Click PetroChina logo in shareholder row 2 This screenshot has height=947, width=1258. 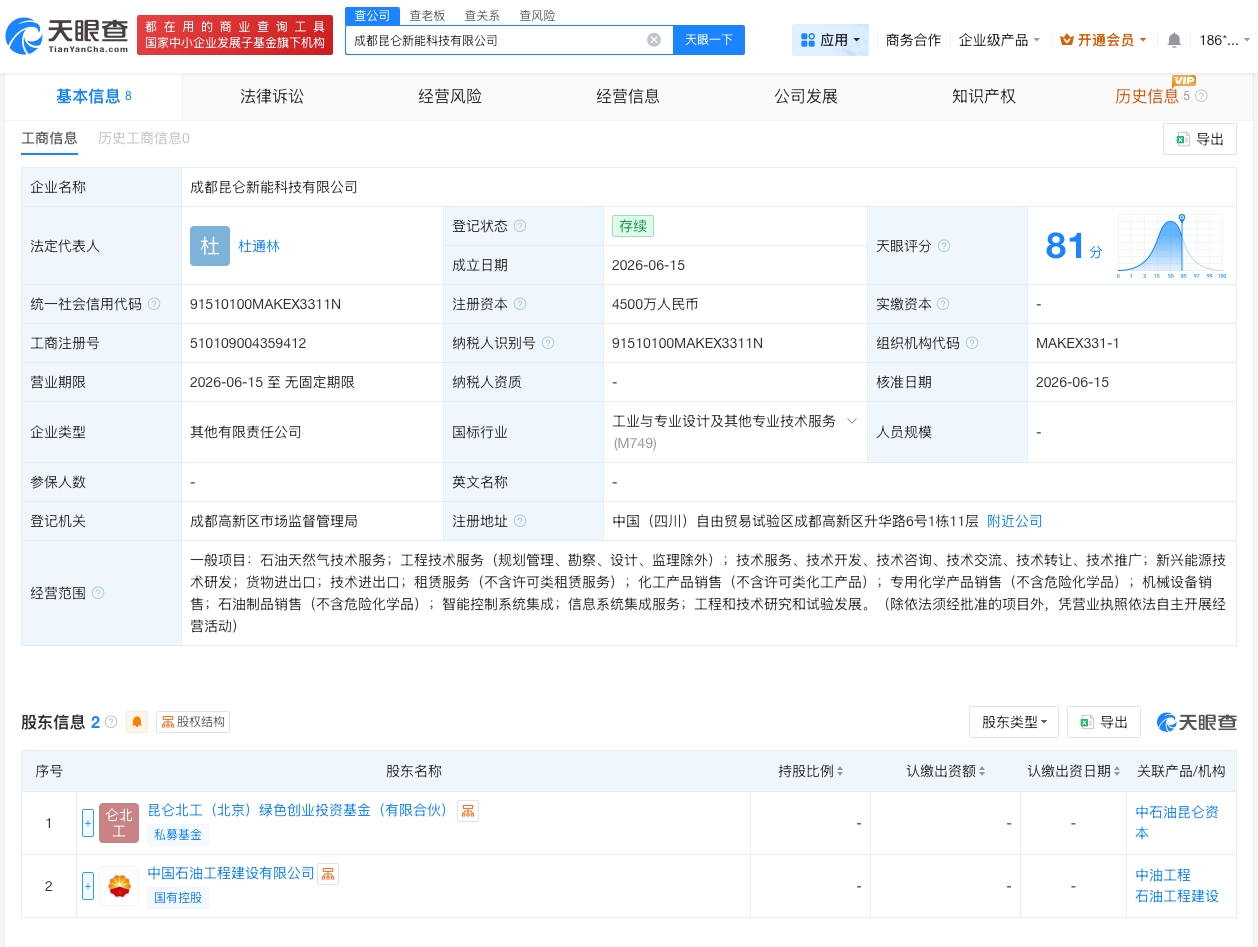pos(119,886)
